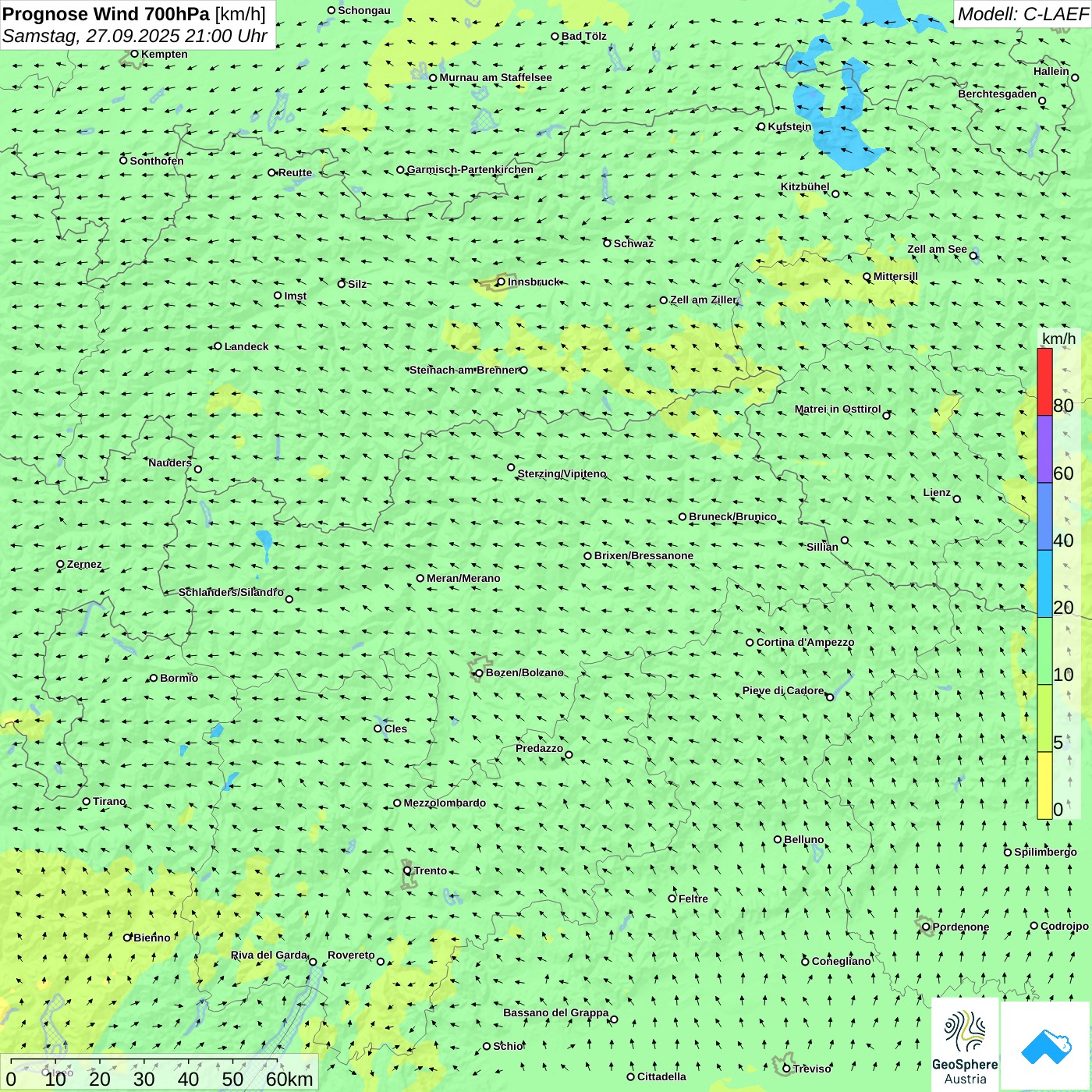Screen dimensions: 1092x1092
Task: Click the 'Sillian' label
Action: 822,547
